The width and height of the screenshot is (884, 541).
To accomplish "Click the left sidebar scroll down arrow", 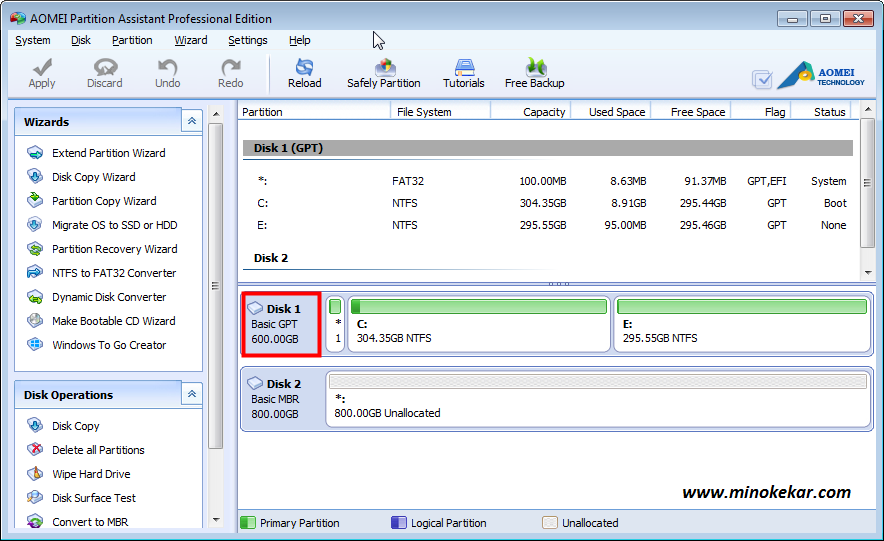I will pyautogui.click(x=216, y=520).
